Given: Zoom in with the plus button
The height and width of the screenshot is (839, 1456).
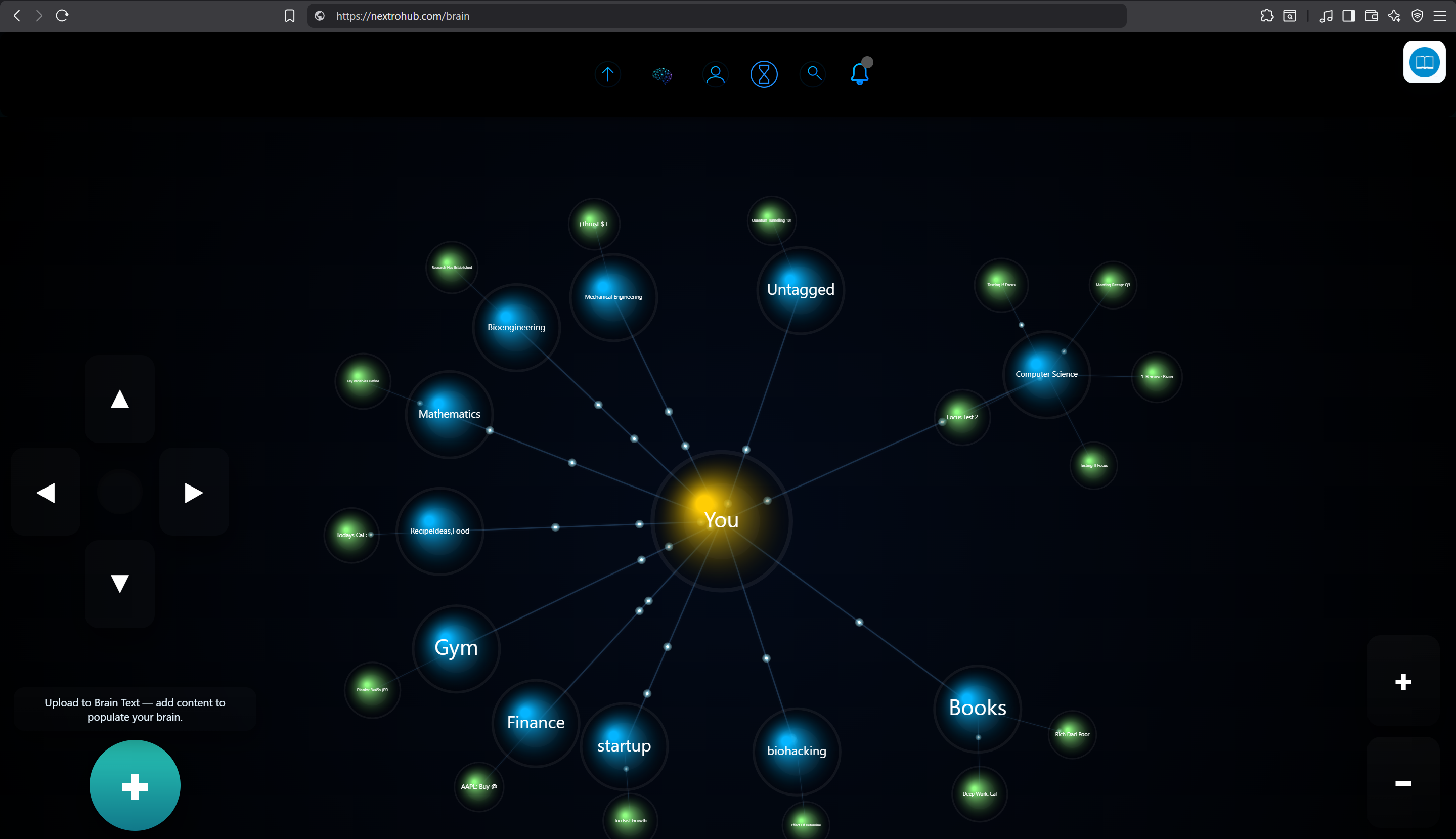Looking at the screenshot, I should [1403, 682].
